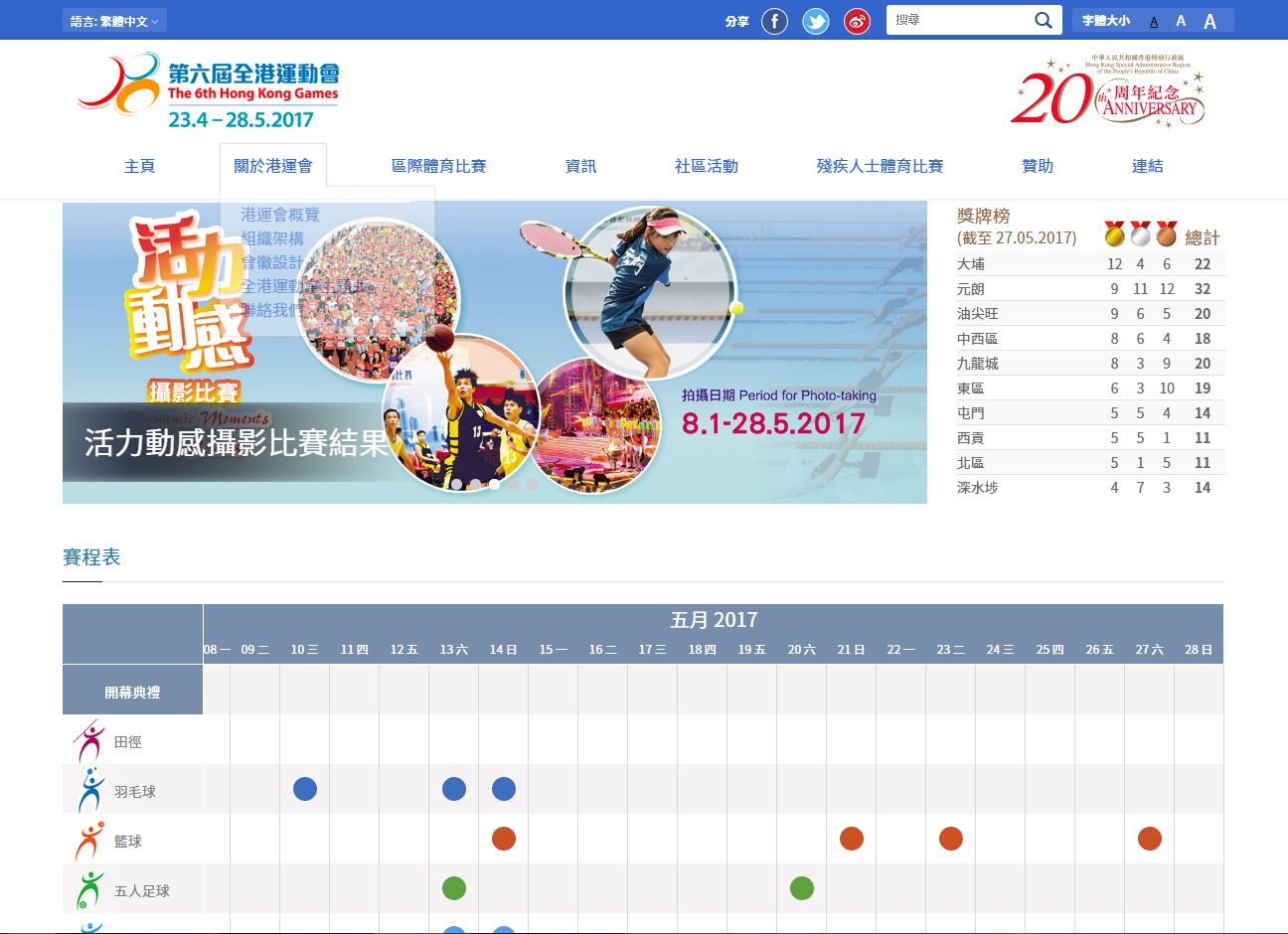The image size is (1288, 934).
Task: Open the 語言 language dropdown
Action: [x=114, y=21]
